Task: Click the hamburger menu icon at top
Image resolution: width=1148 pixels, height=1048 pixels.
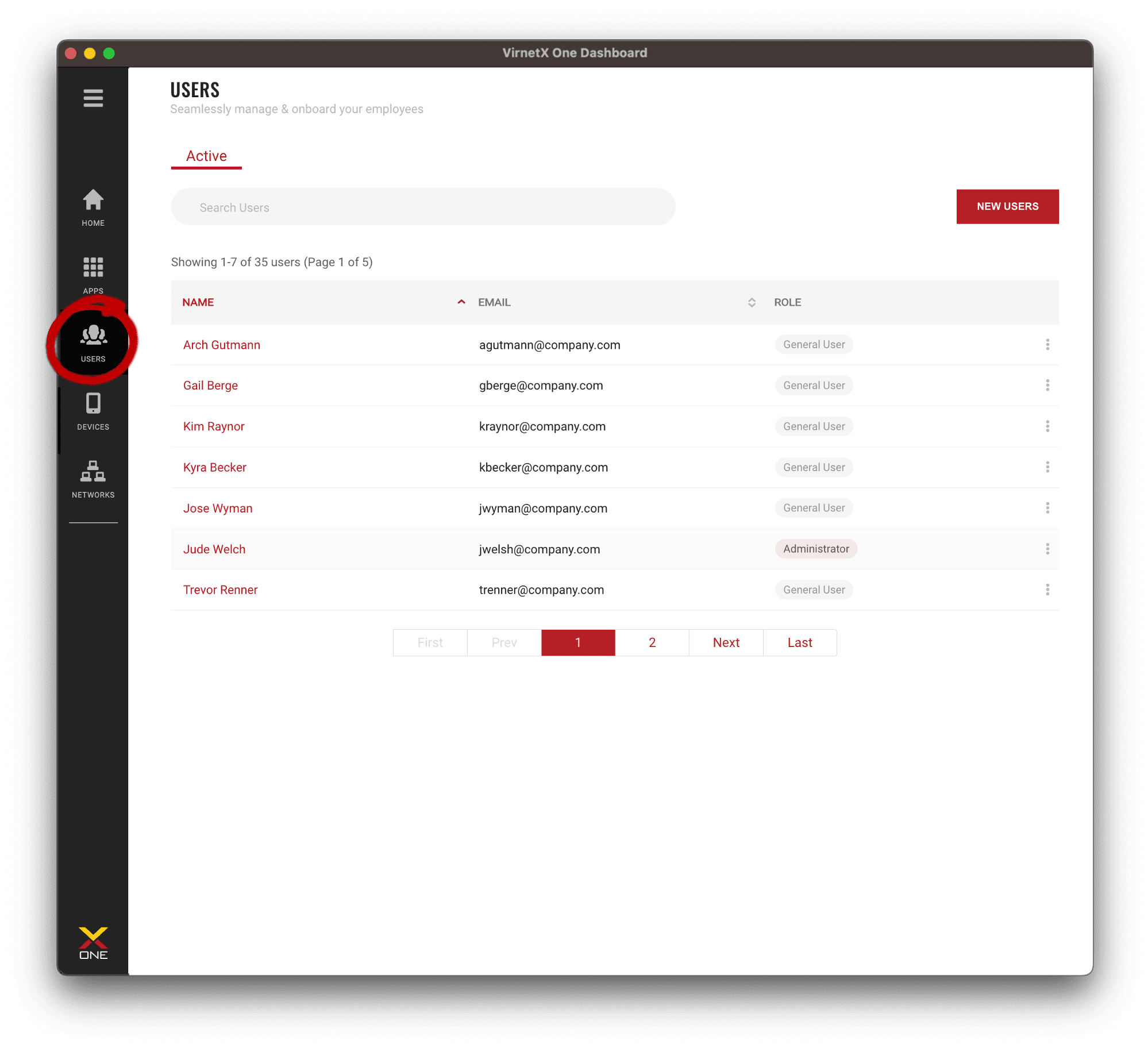Action: click(93, 98)
